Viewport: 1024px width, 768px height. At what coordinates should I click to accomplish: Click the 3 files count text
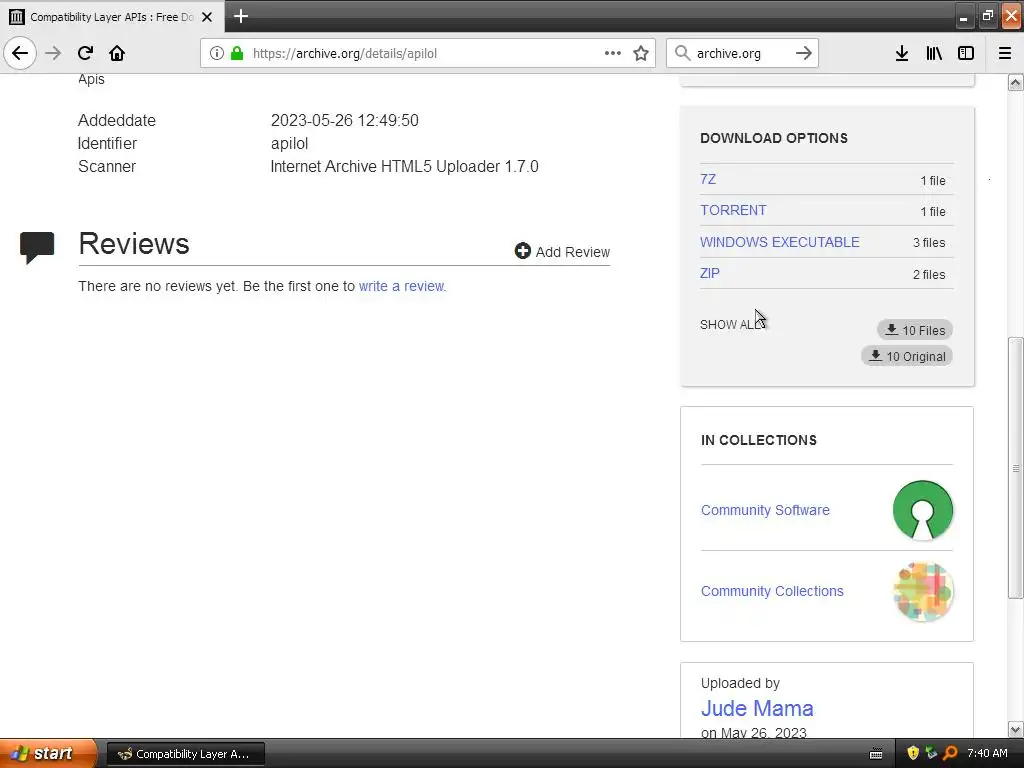[929, 242]
